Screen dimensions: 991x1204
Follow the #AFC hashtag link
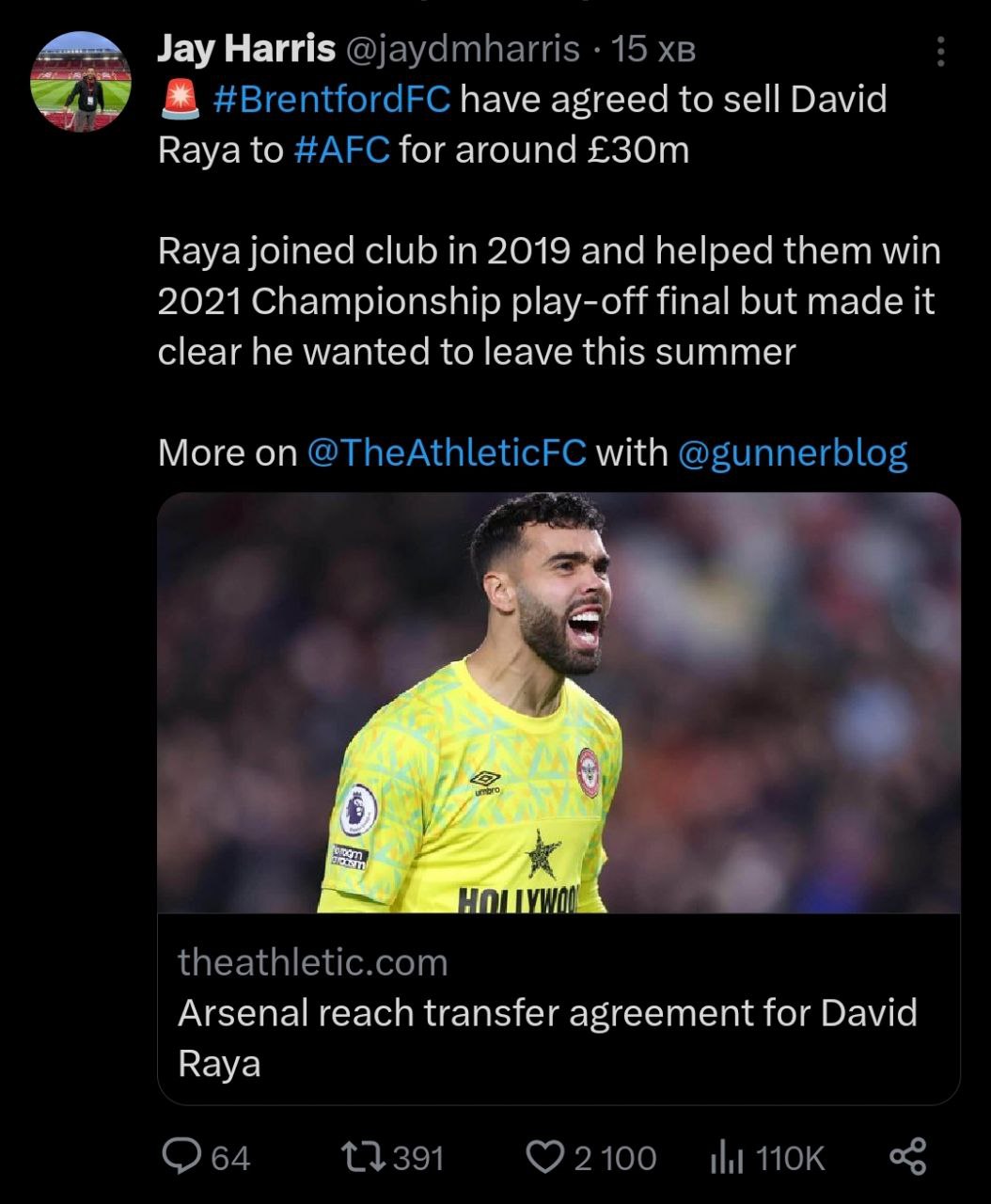[x=341, y=150]
